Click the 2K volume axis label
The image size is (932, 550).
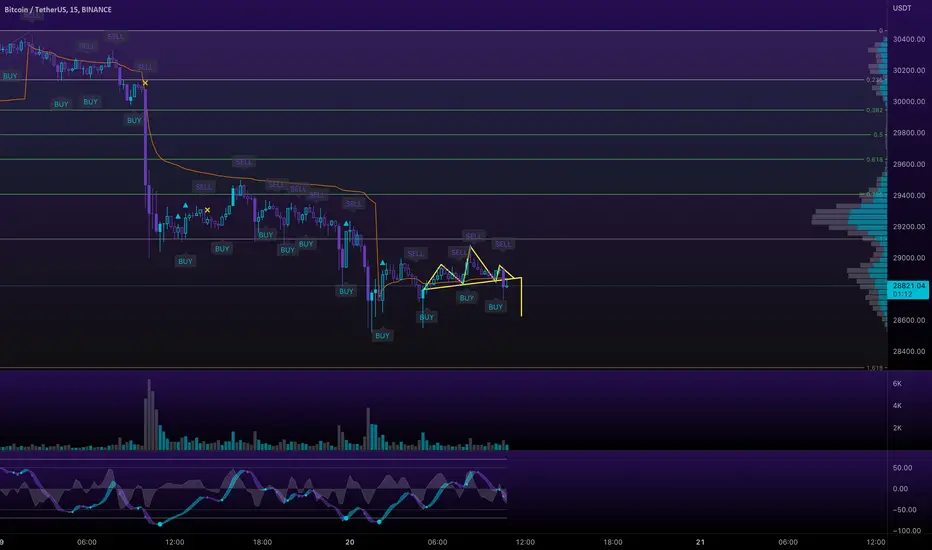[x=897, y=428]
